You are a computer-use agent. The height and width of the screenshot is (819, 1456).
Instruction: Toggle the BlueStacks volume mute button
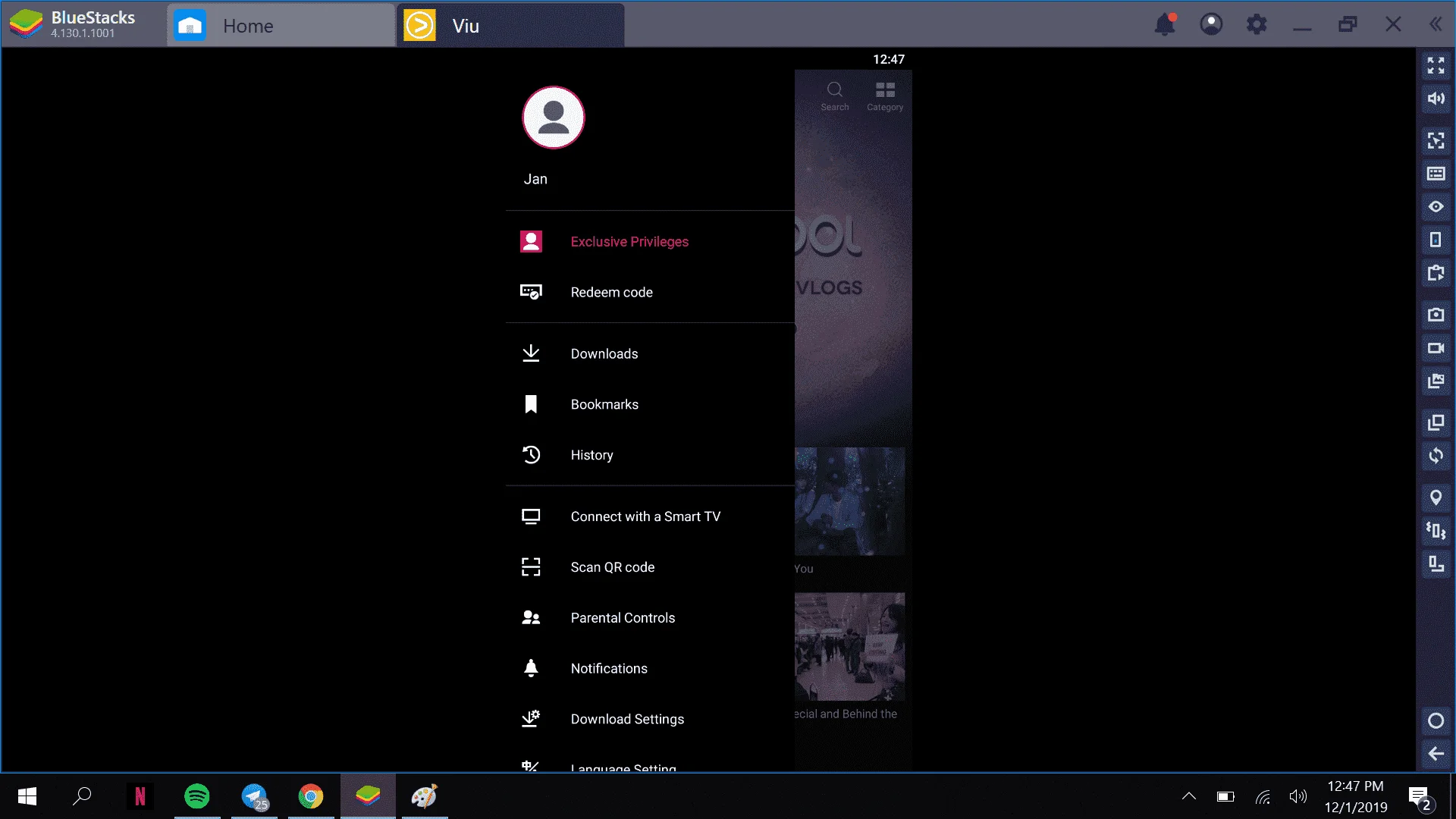(1436, 99)
